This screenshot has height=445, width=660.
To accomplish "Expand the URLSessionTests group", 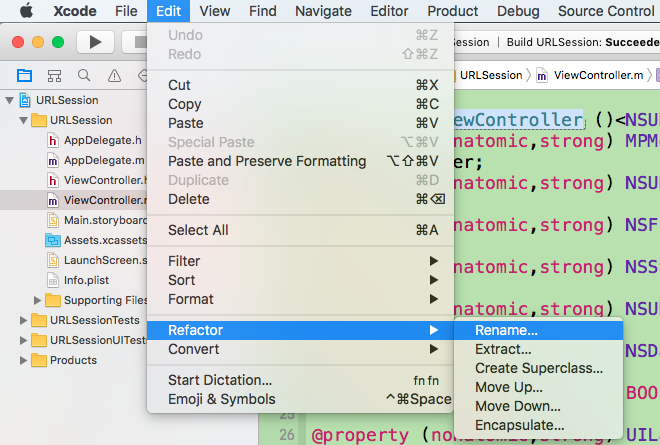I will tap(23, 320).
